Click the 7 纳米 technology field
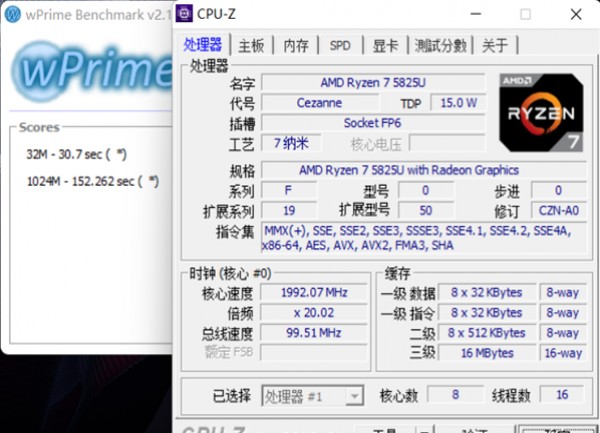The image size is (600, 433). click(x=291, y=143)
